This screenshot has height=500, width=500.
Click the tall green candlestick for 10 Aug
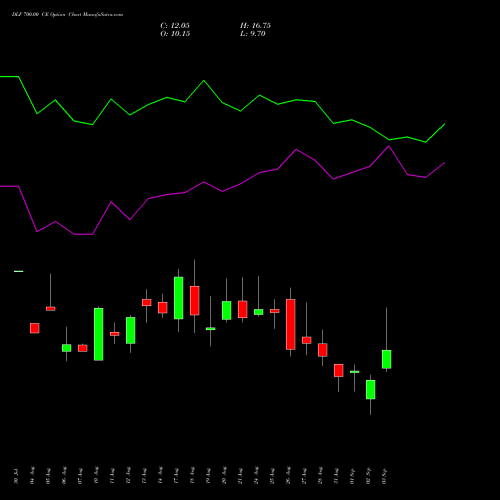pyautogui.click(x=99, y=334)
